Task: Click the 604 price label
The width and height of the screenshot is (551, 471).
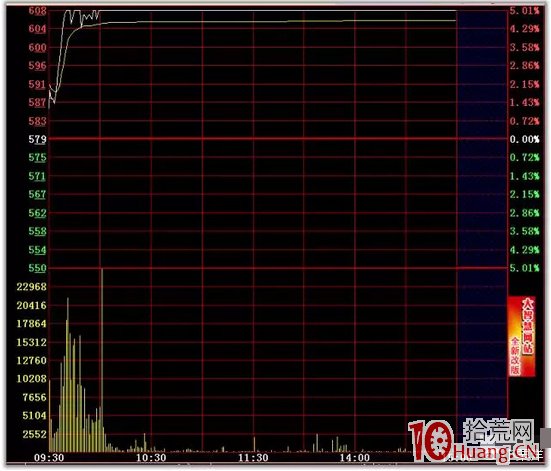Action: (x=37, y=28)
